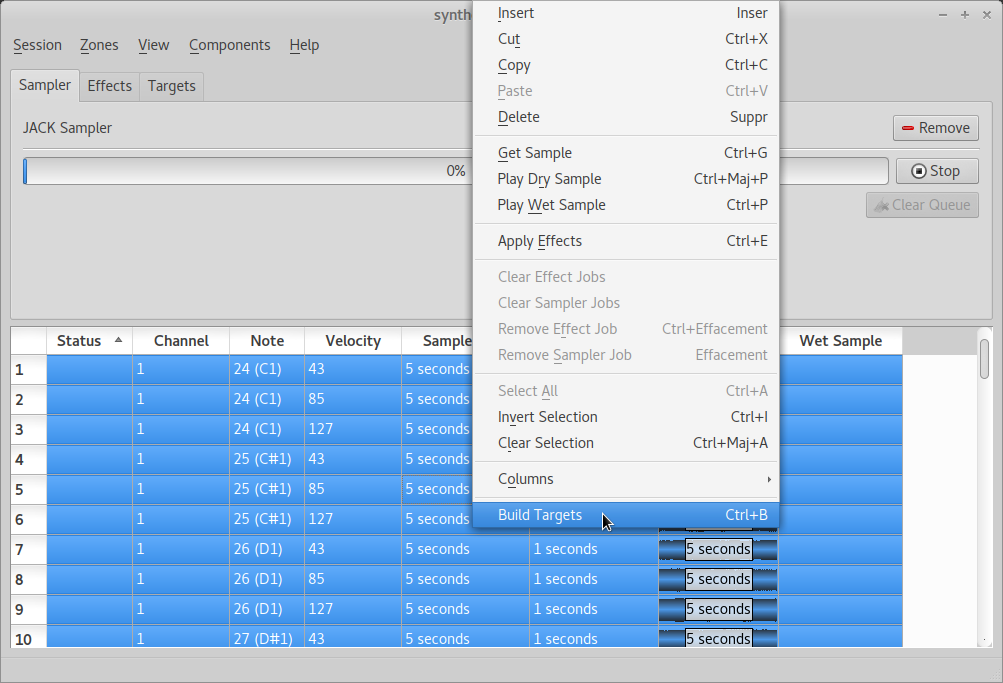Click Apply Effects menu entry
The image size is (1003, 683).
point(626,241)
